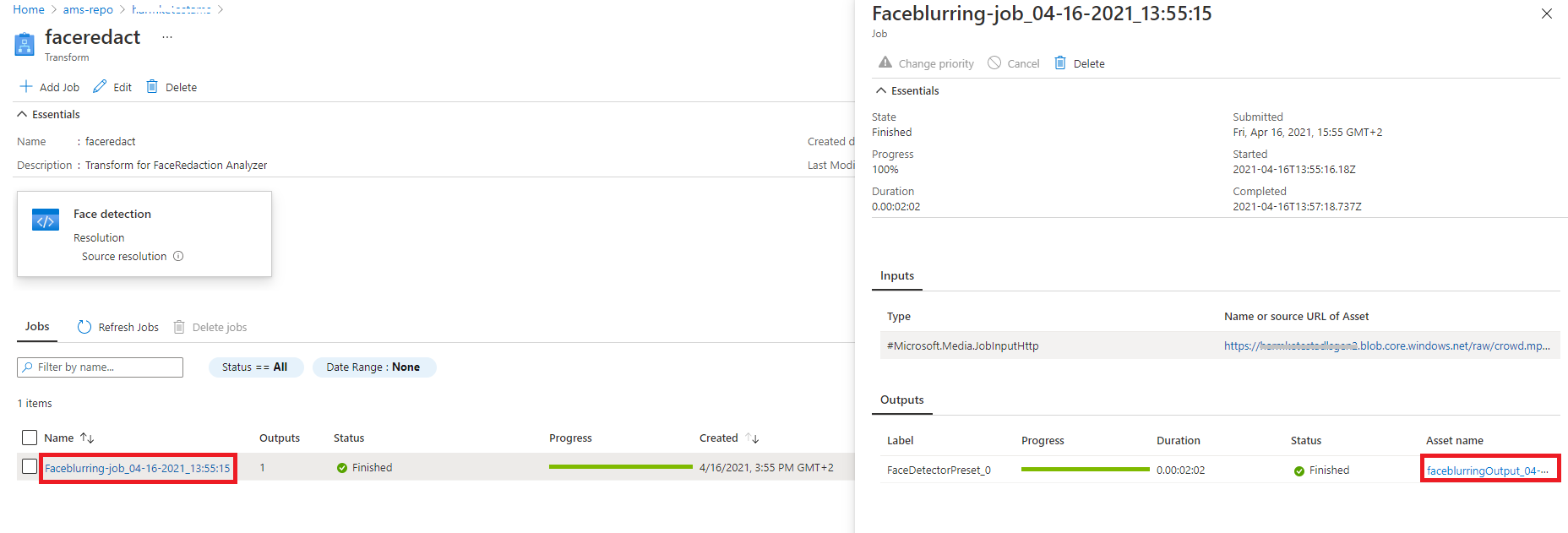This screenshot has width=1568, height=533.
Task: Click the Delete jobs trash icon
Action: tap(179, 327)
